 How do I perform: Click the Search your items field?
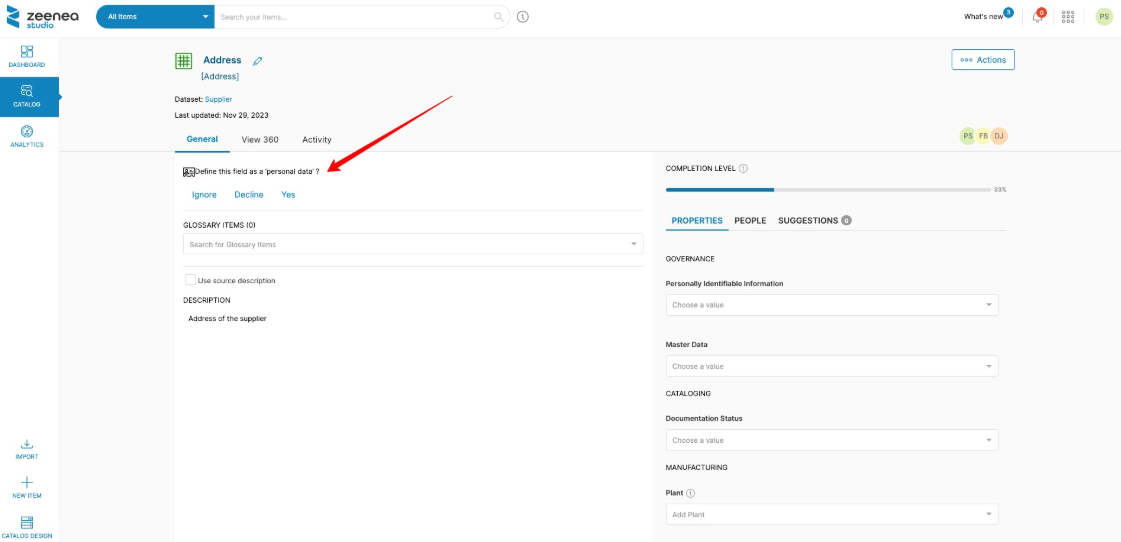point(355,17)
